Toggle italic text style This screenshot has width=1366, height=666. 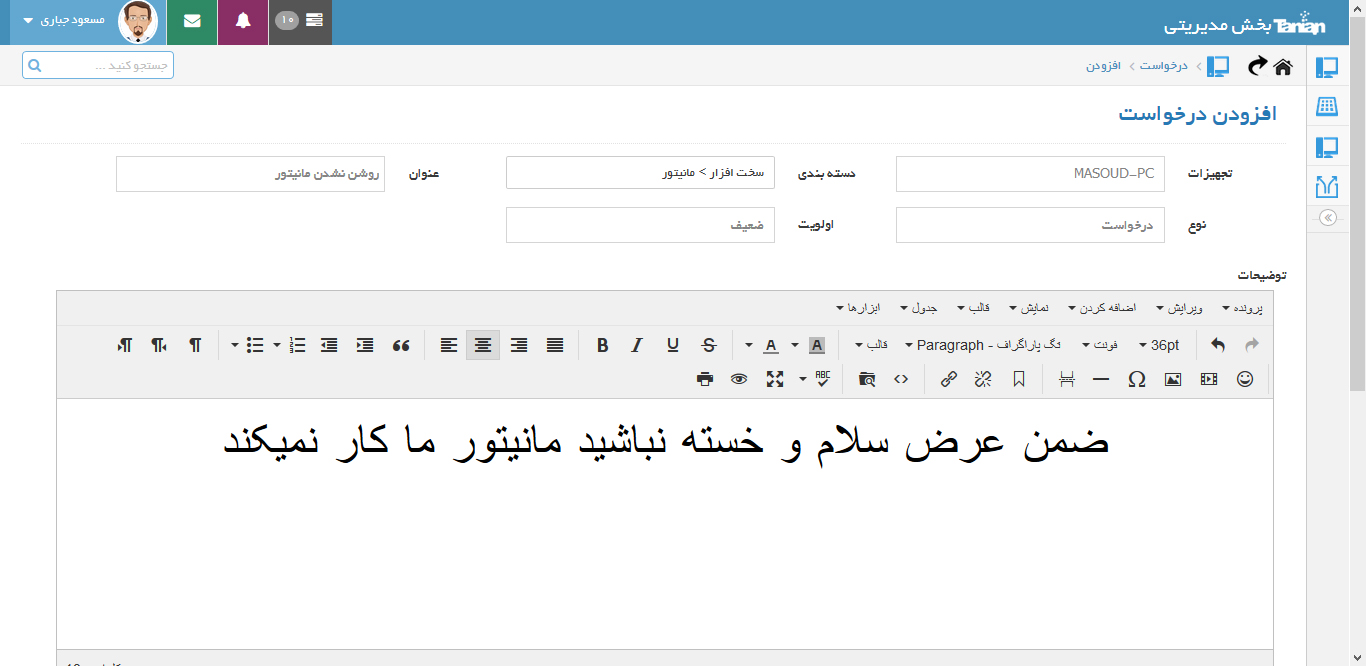[x=637, y=345]
